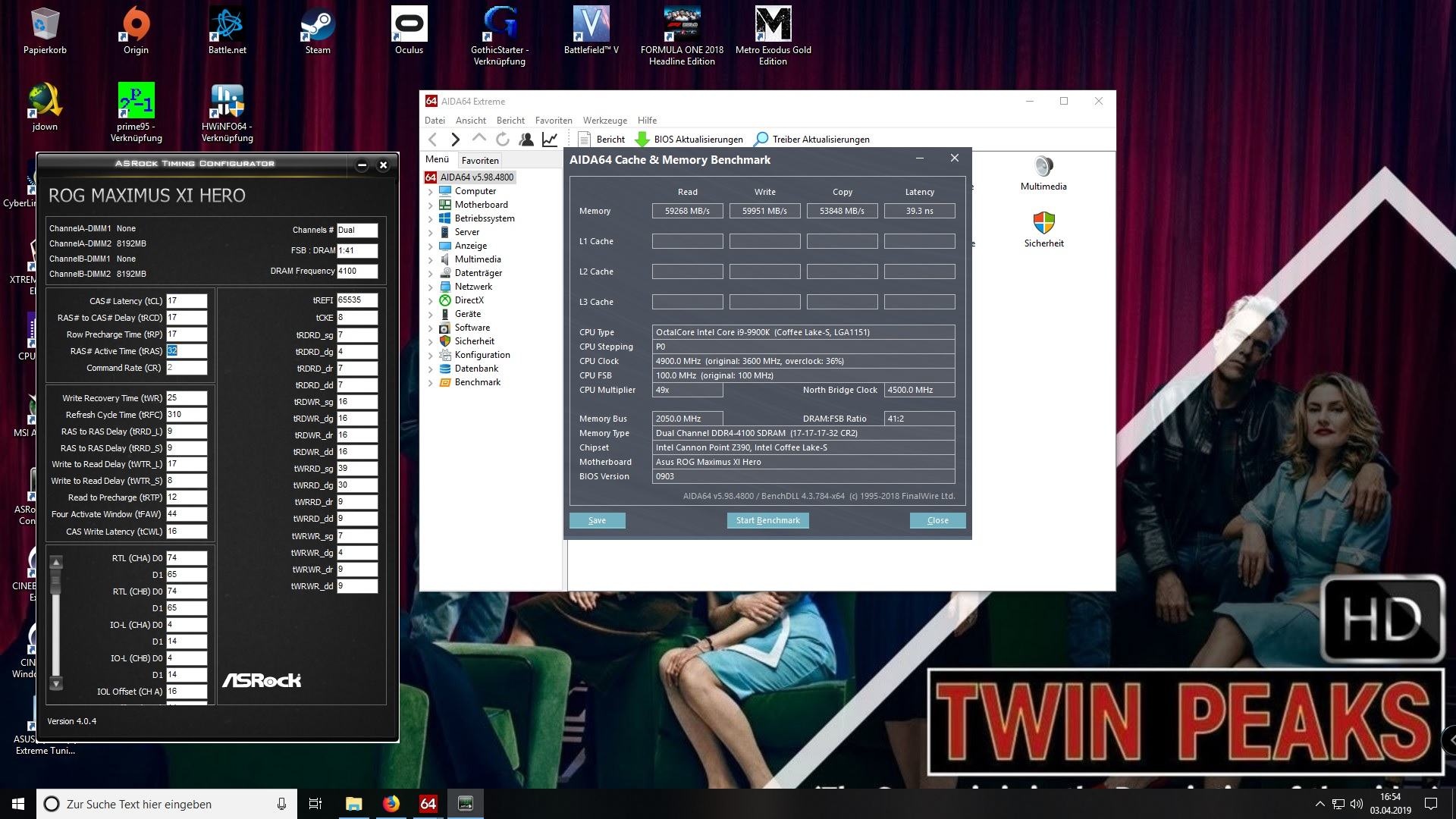Click the tREFI value field showing 65535

(x=357, y=300)
